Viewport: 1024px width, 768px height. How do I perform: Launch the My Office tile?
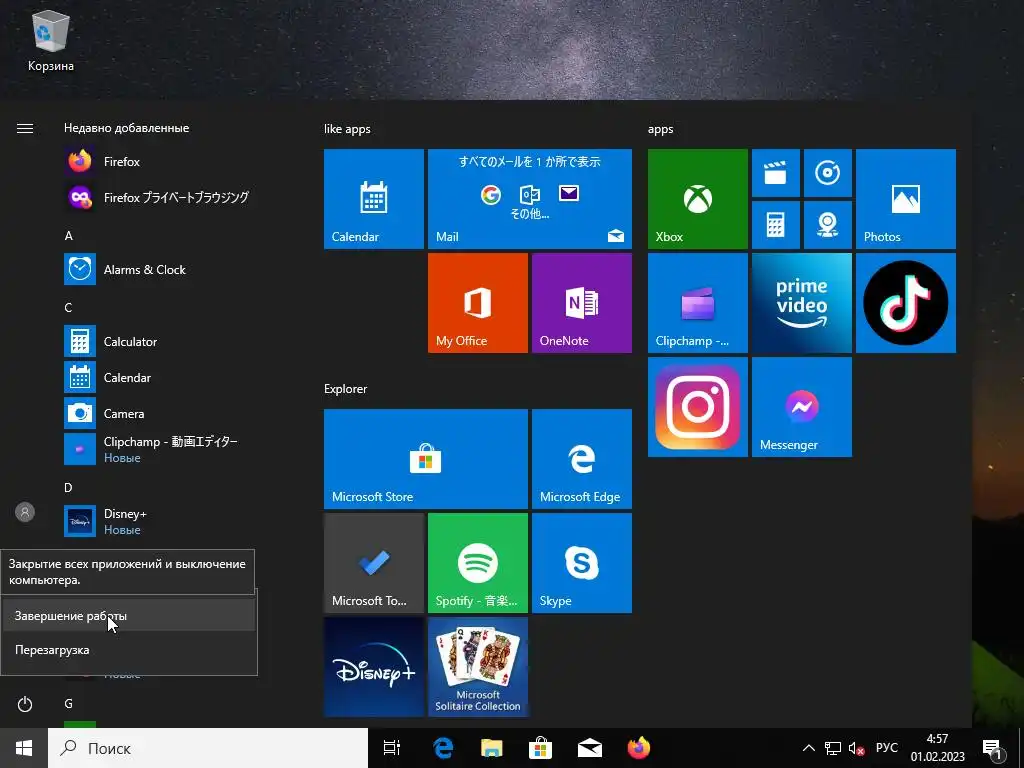point(477,303)
